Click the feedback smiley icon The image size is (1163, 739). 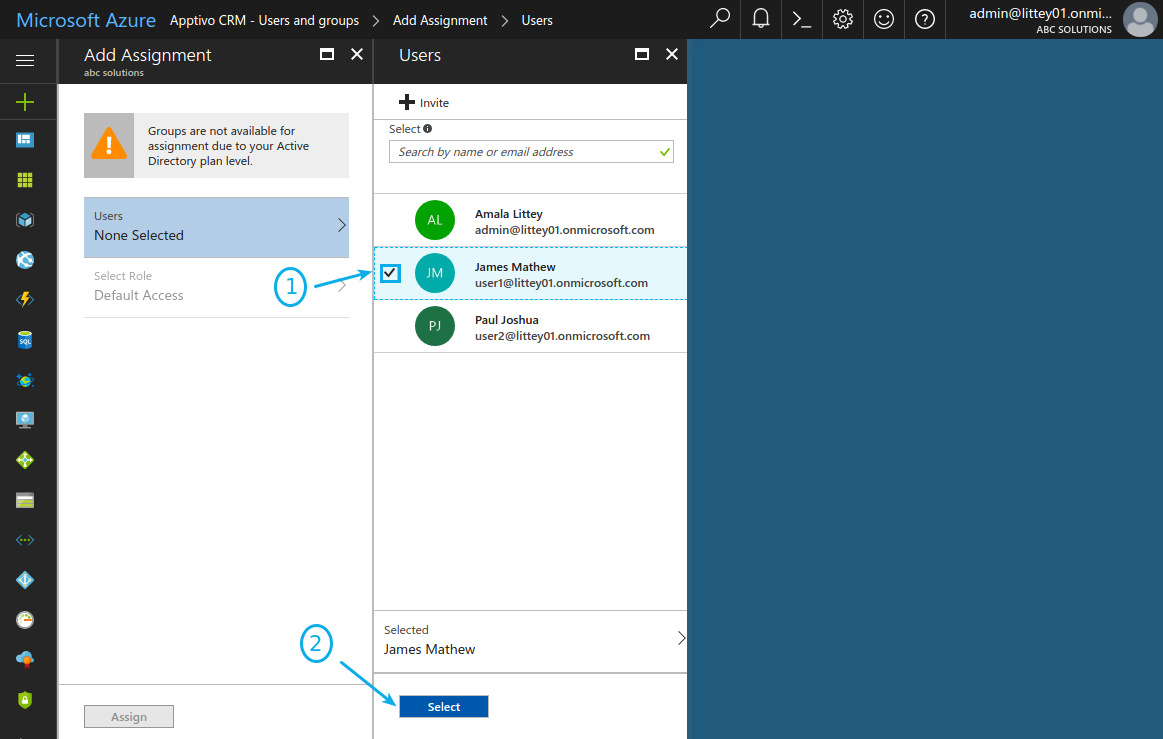883,19
